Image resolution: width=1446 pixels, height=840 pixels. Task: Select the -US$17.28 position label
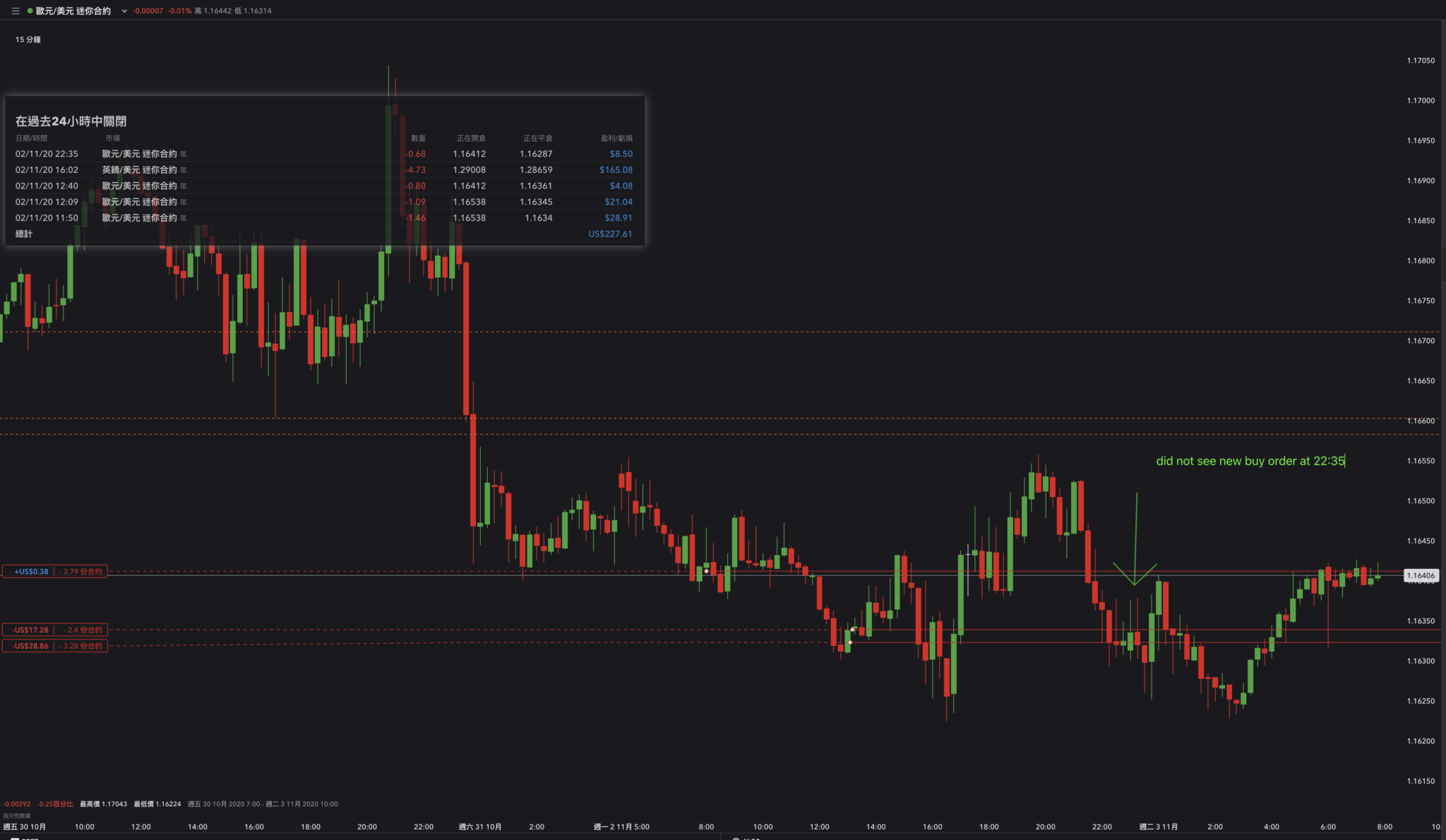(31, 630)
